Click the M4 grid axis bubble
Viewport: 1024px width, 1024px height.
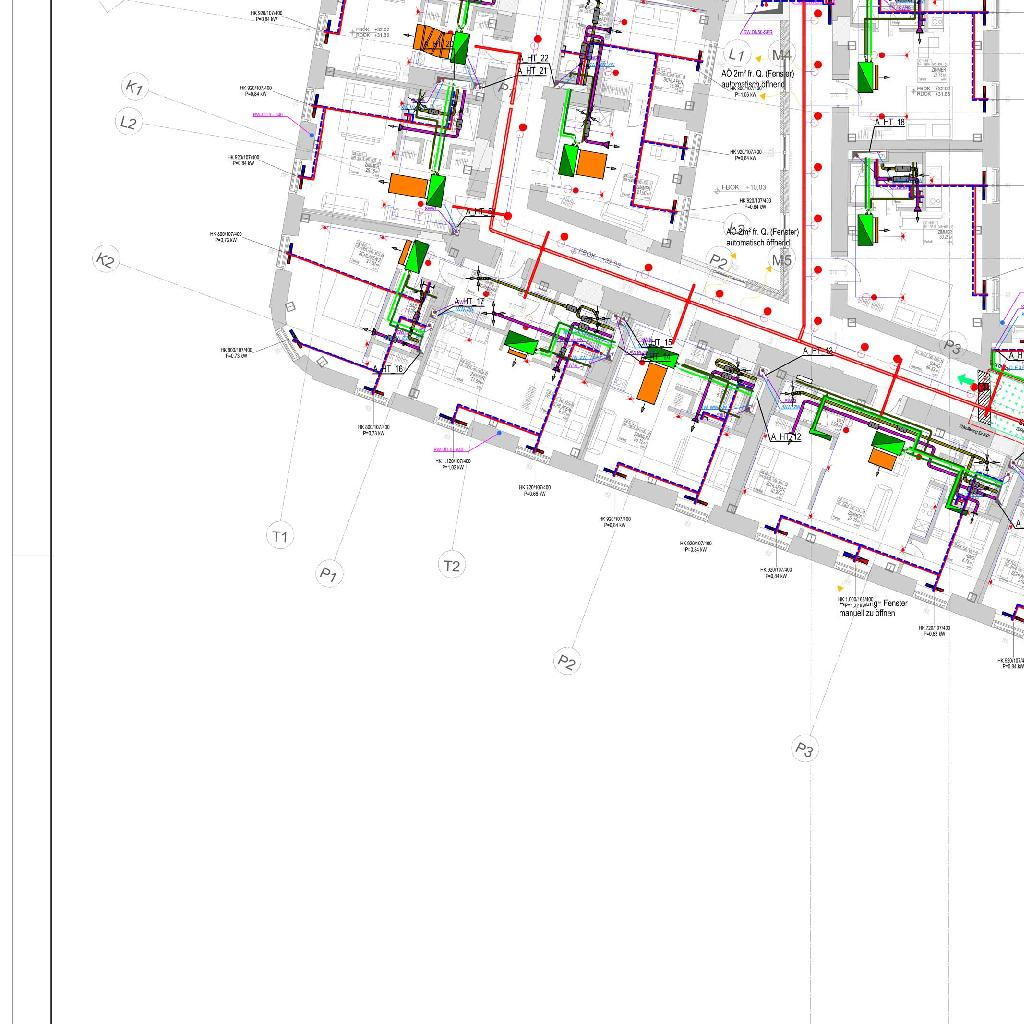[781, 55]
